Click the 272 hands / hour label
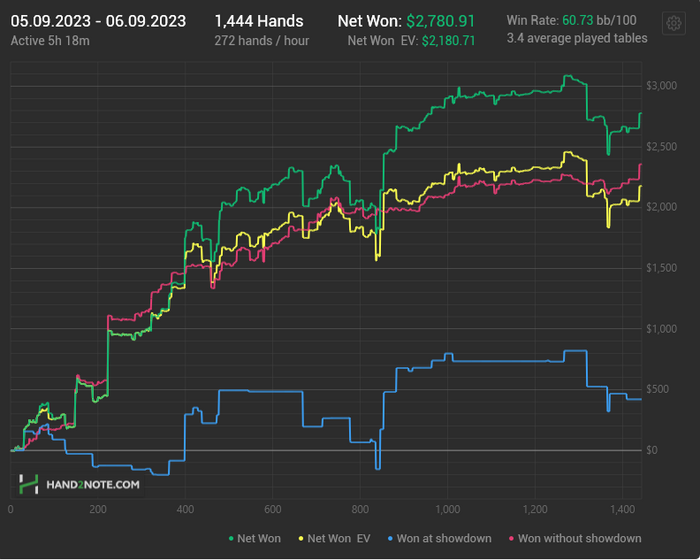 pos(262,41)
